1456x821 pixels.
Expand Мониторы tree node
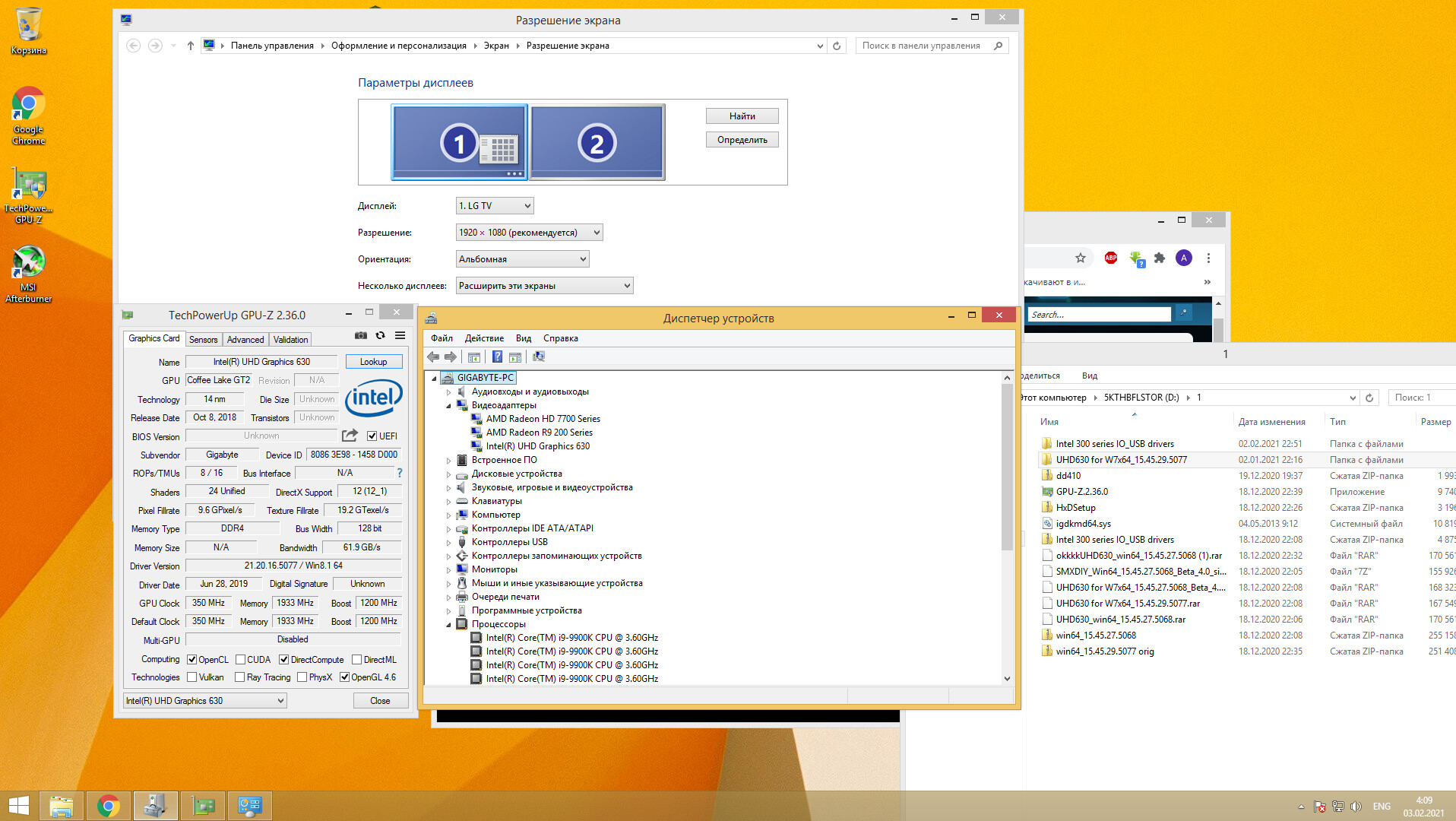[448, 570]
